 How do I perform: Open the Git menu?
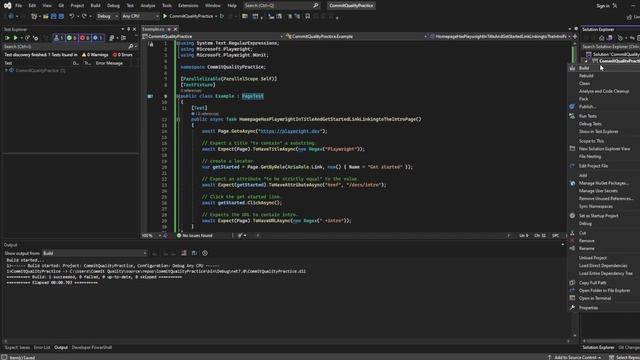click(x=61, y=6)
